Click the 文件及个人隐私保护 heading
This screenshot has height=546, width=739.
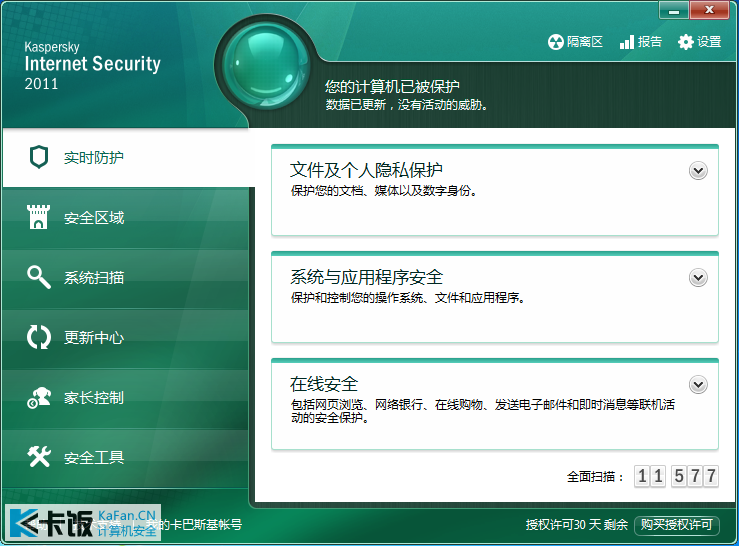(x=366, y=170)
